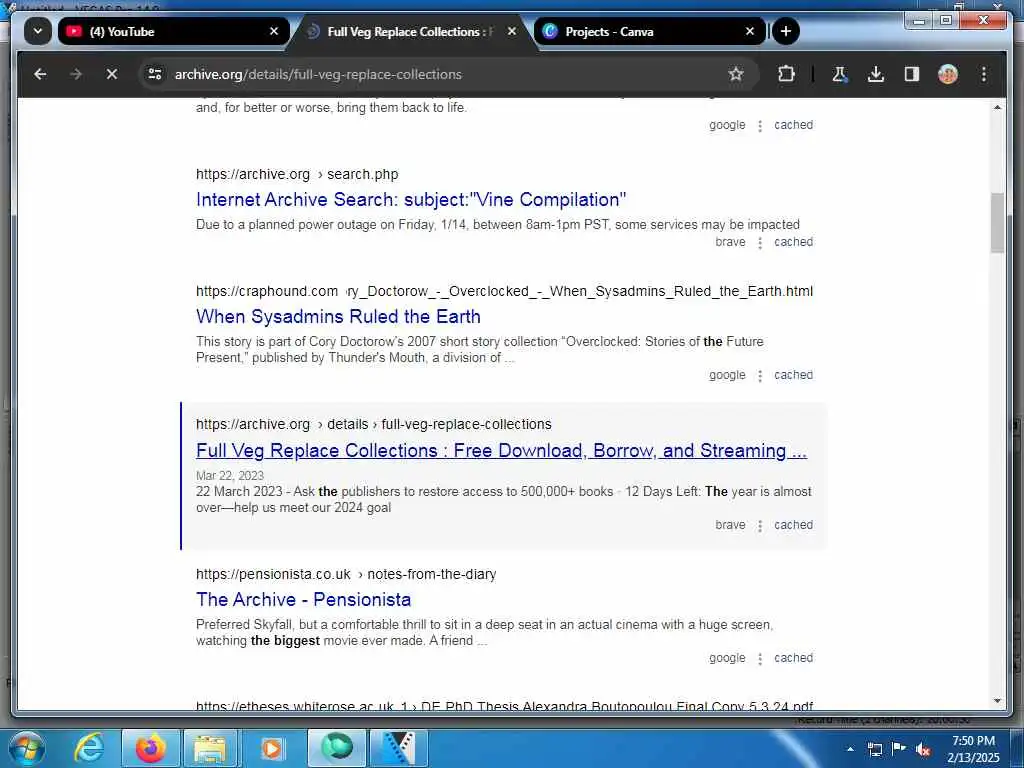Go back using the browser back arrow
1024x768 pixels.
pos(40,74)
